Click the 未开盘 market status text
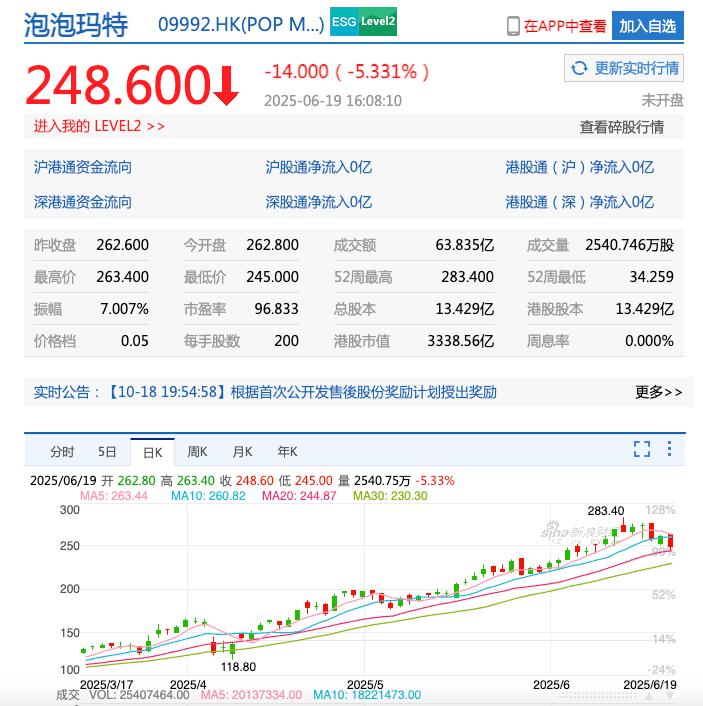 pyautogui.click(x=662, y=100)
